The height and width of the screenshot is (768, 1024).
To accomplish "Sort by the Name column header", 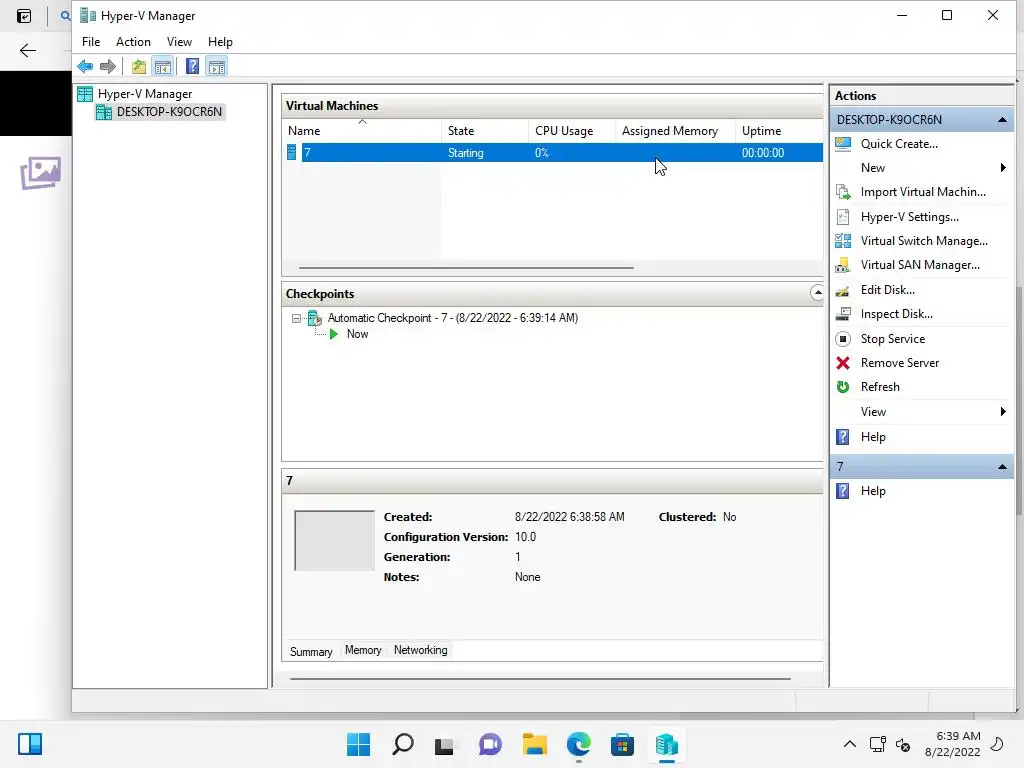I will (x=362, y=131).
